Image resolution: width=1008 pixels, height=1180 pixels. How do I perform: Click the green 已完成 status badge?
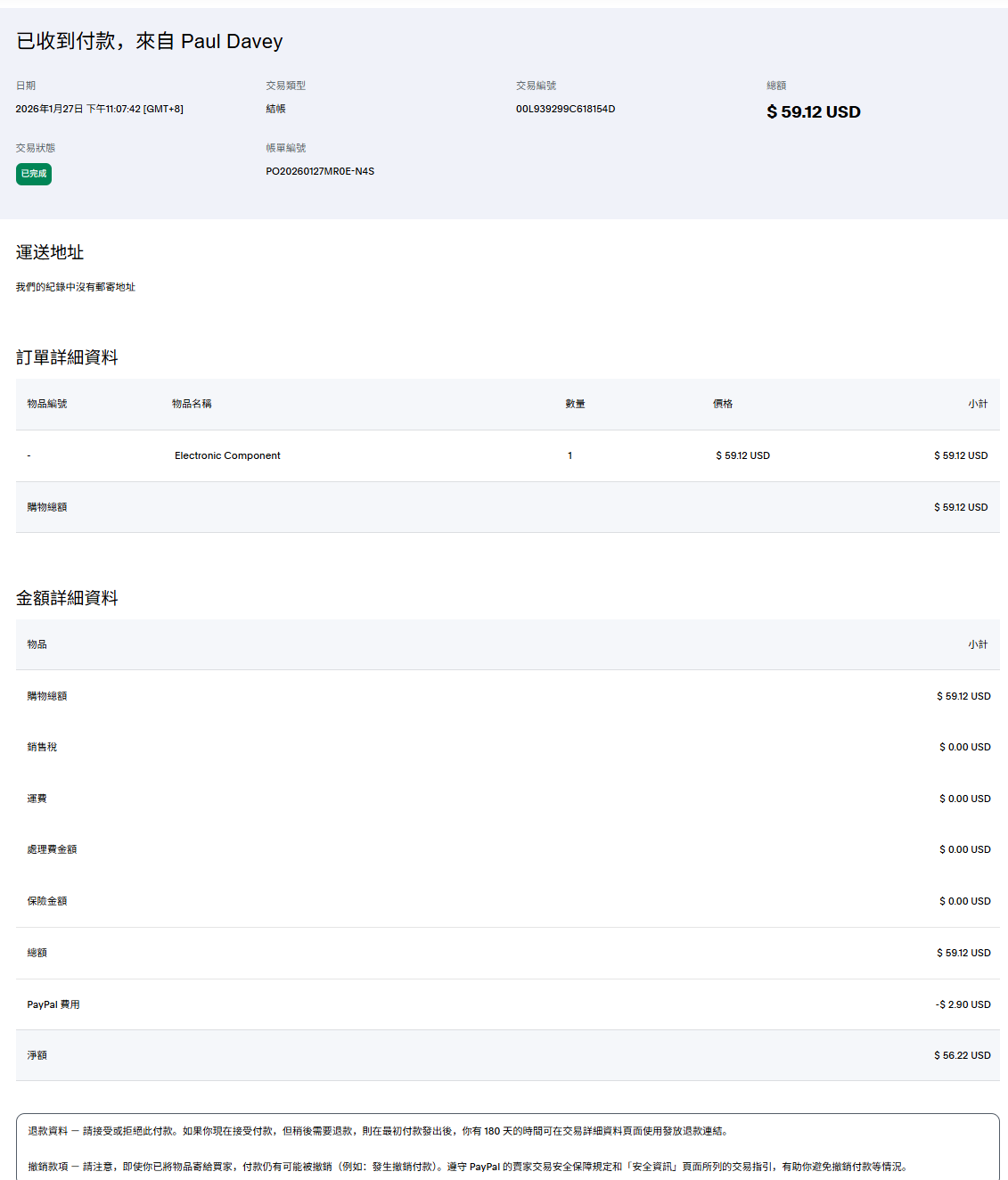pyautogui.click(x=34, y=174)
